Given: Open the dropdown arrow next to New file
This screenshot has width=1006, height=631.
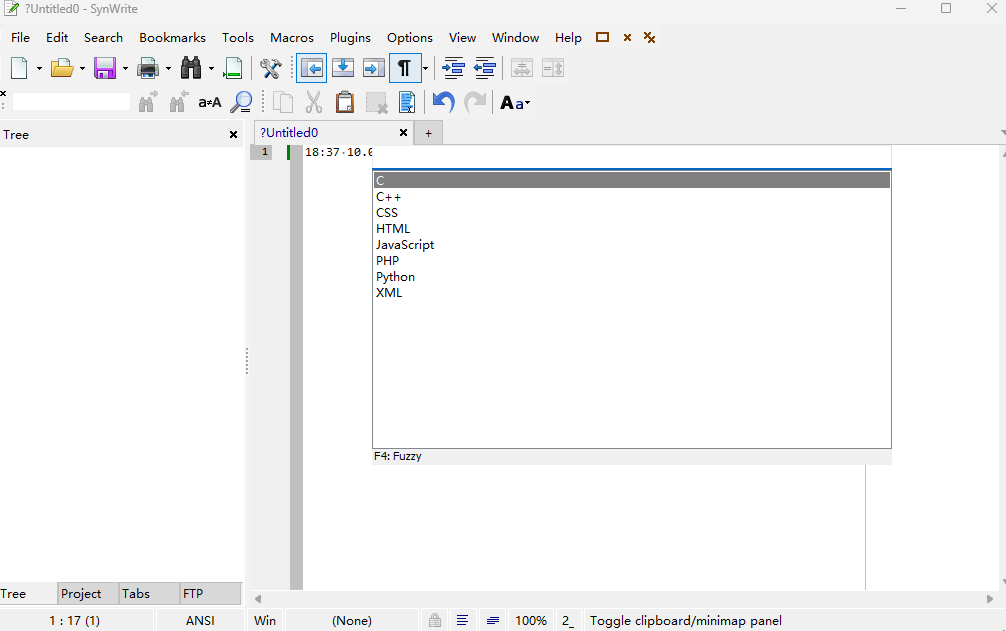Looking at the screenshot, I should [x=39, y=69].
